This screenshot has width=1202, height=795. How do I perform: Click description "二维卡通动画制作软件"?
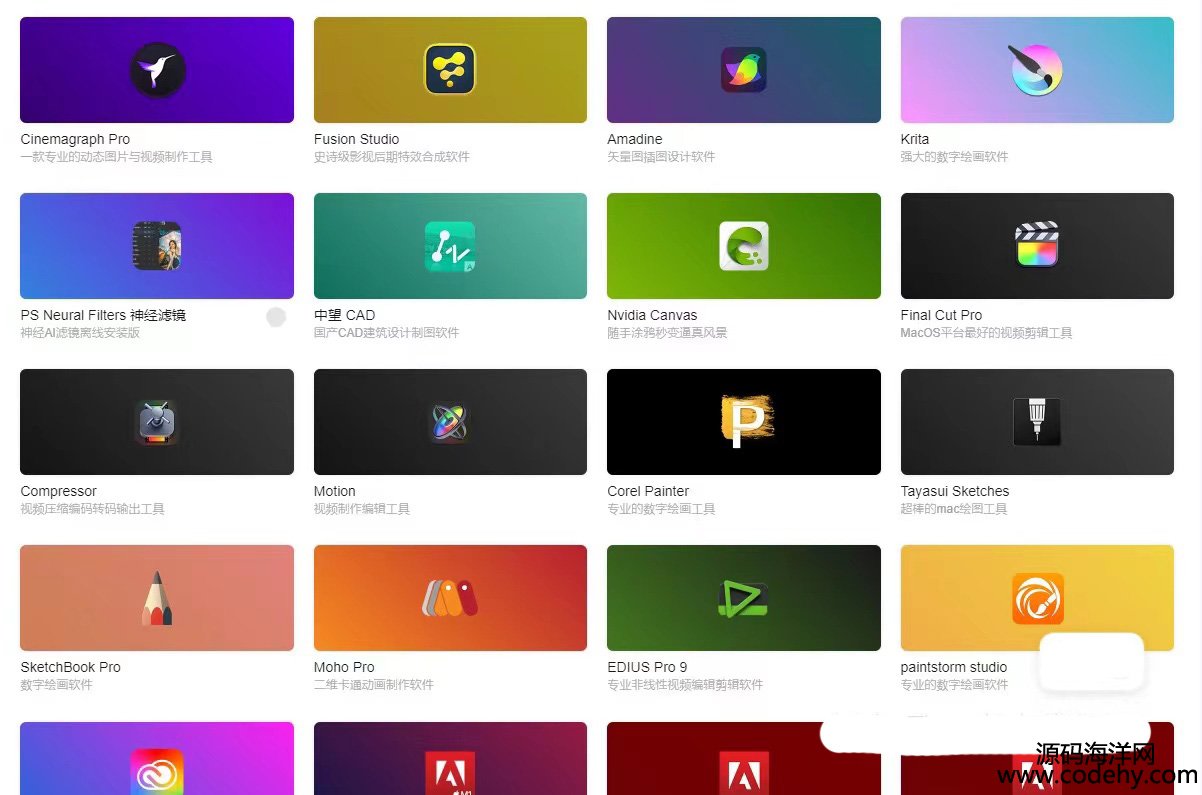pos(374,685)
